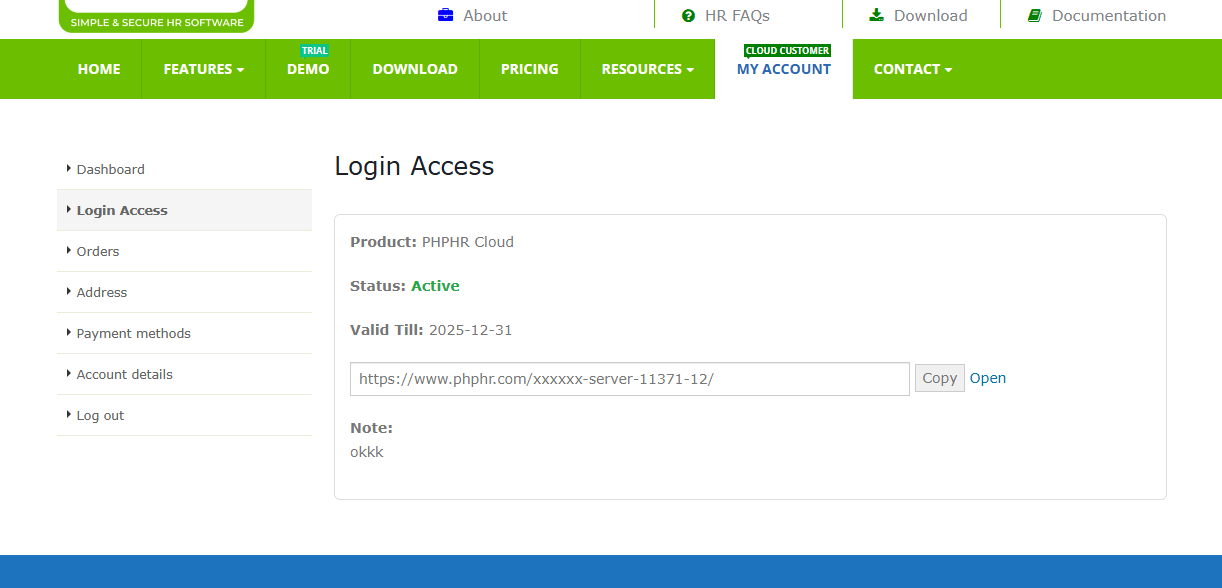
Task: Click the Download icon in the top bar
Action: 874,14
